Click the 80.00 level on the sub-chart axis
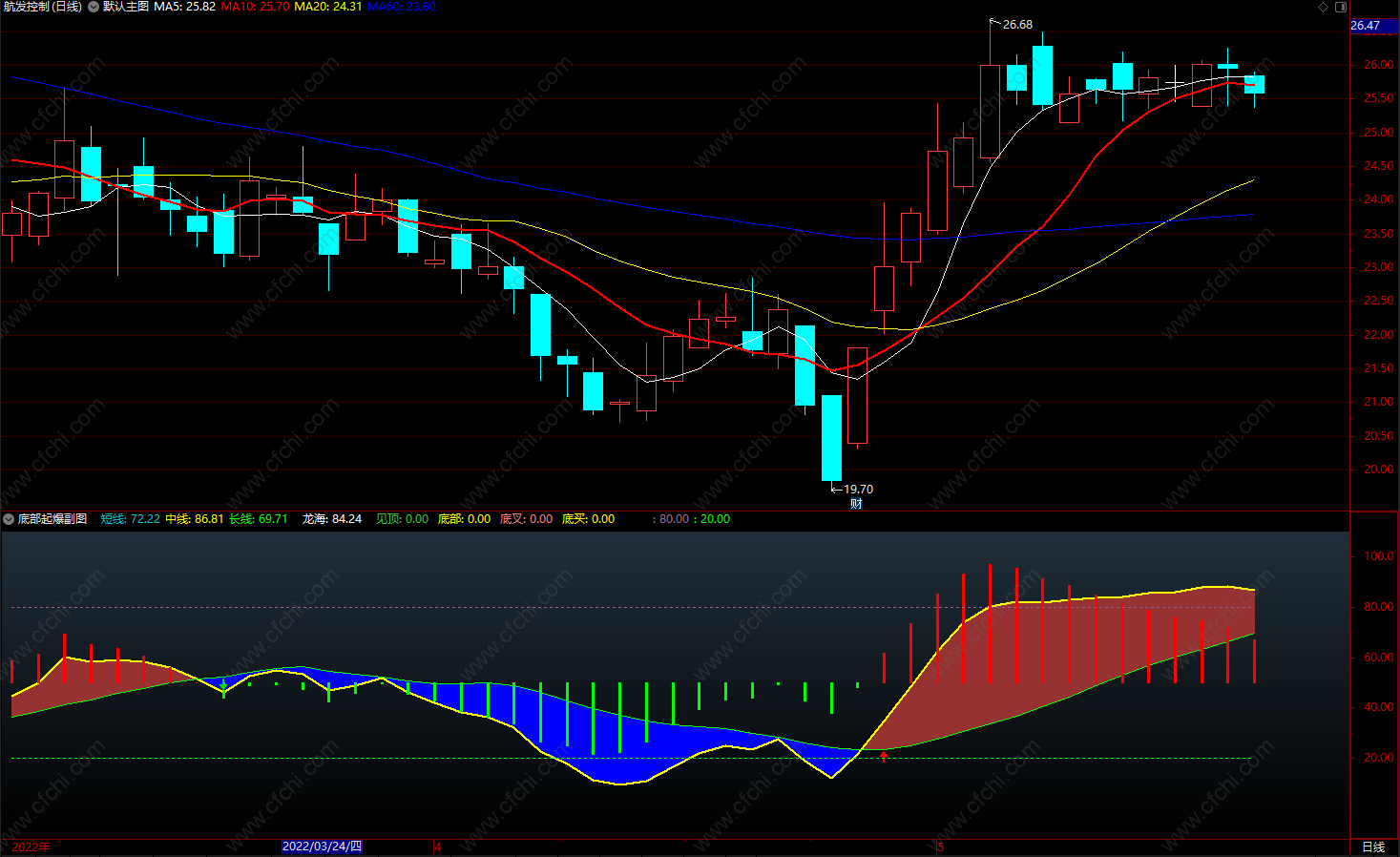1400x857 pixels. (1378, 607)
